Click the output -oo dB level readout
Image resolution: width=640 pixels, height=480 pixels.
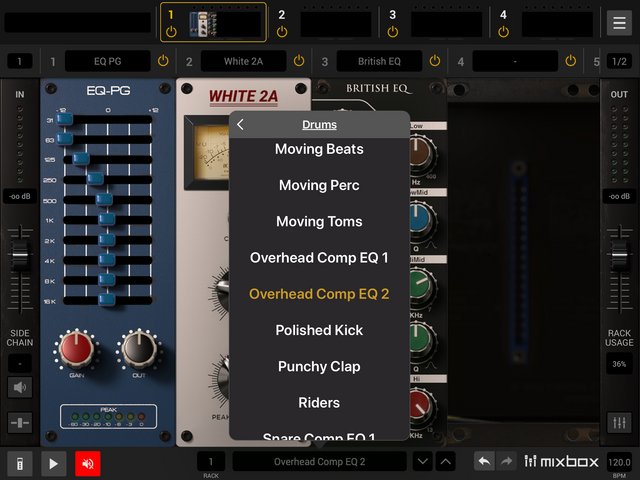point(619,196)
